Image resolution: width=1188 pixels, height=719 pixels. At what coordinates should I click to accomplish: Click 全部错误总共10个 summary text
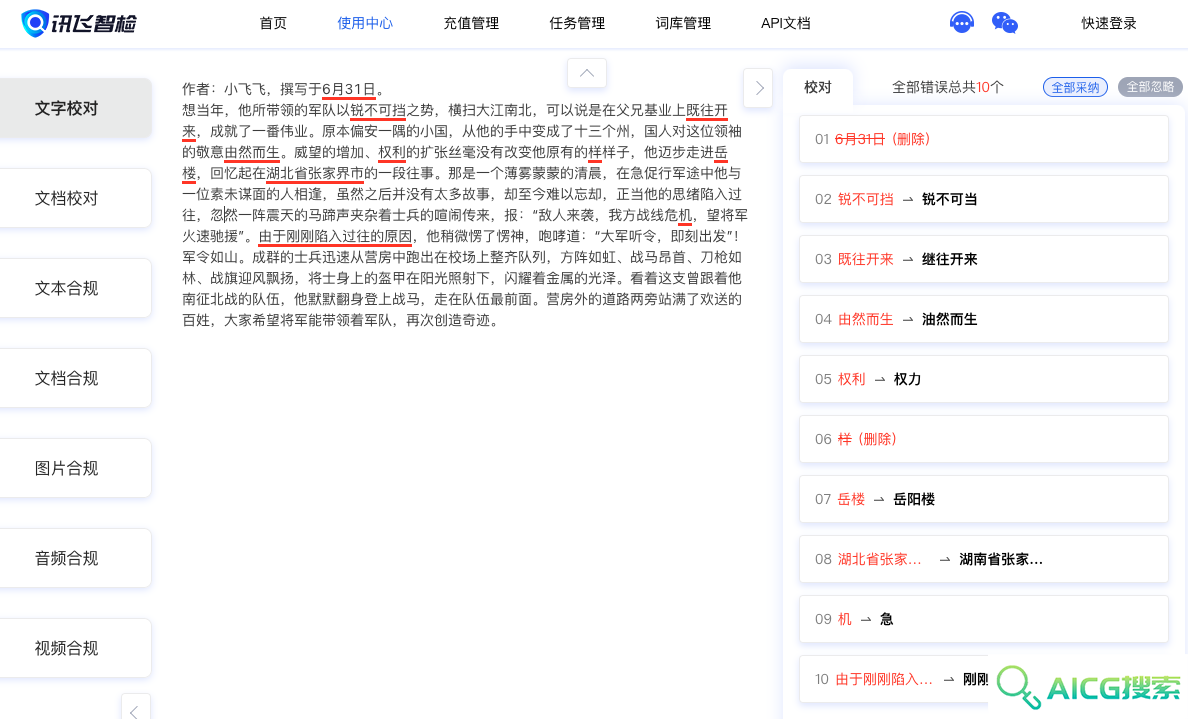click(948, 87)
